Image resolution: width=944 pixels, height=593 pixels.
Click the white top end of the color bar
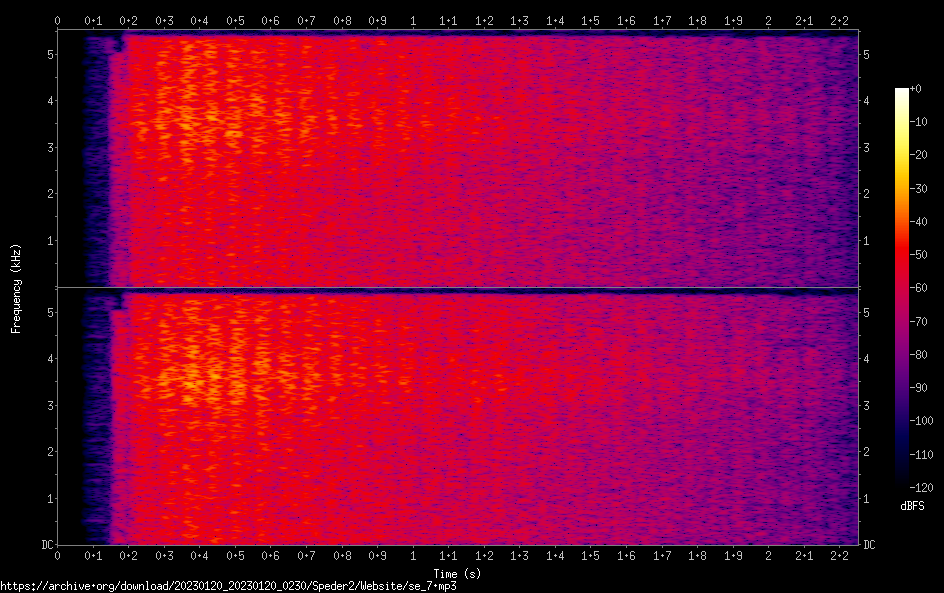point(902,91)
